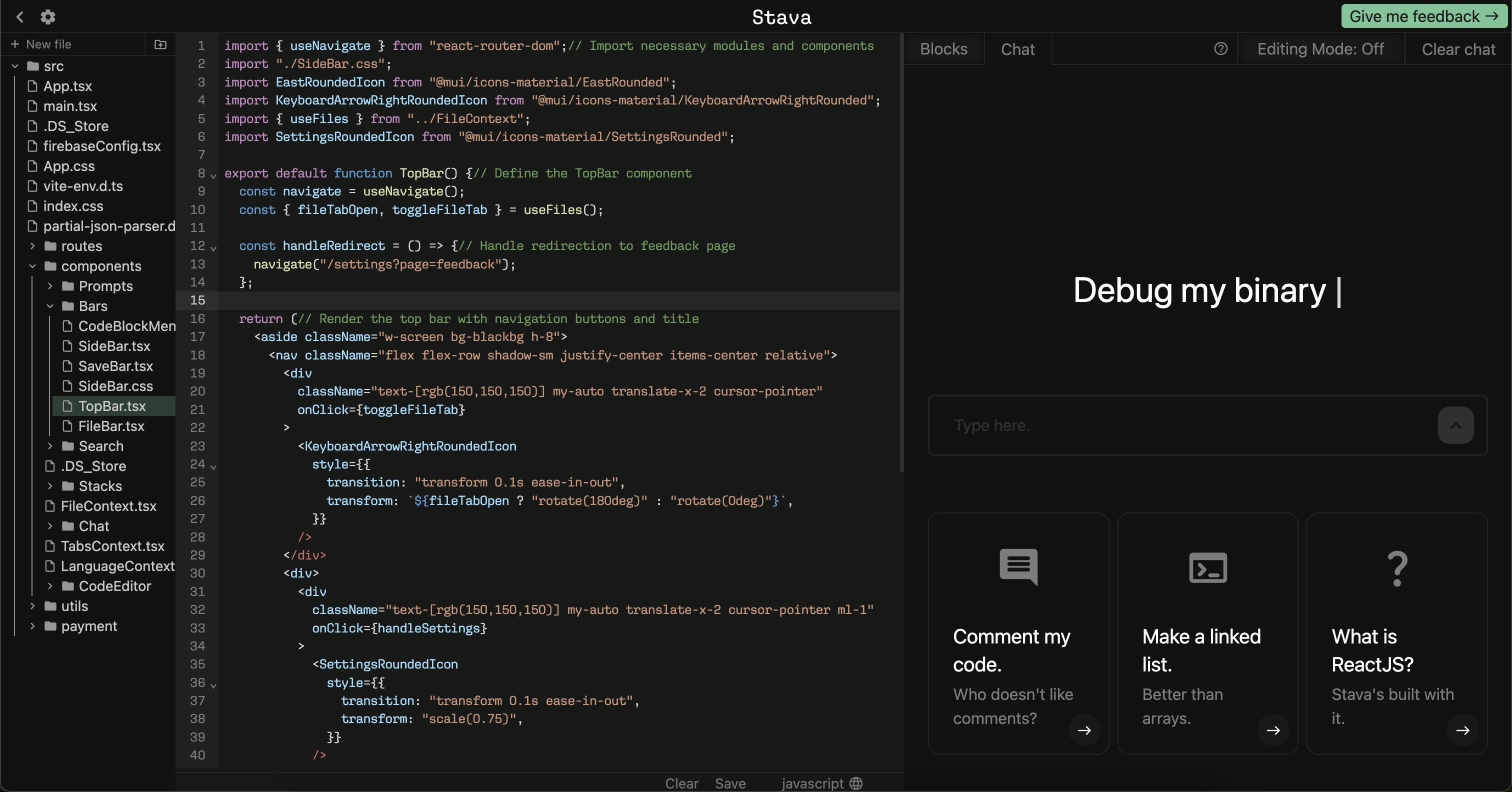Click Clear chat button
This screenshot has height=792, width=1512.
coord(1458,49)
